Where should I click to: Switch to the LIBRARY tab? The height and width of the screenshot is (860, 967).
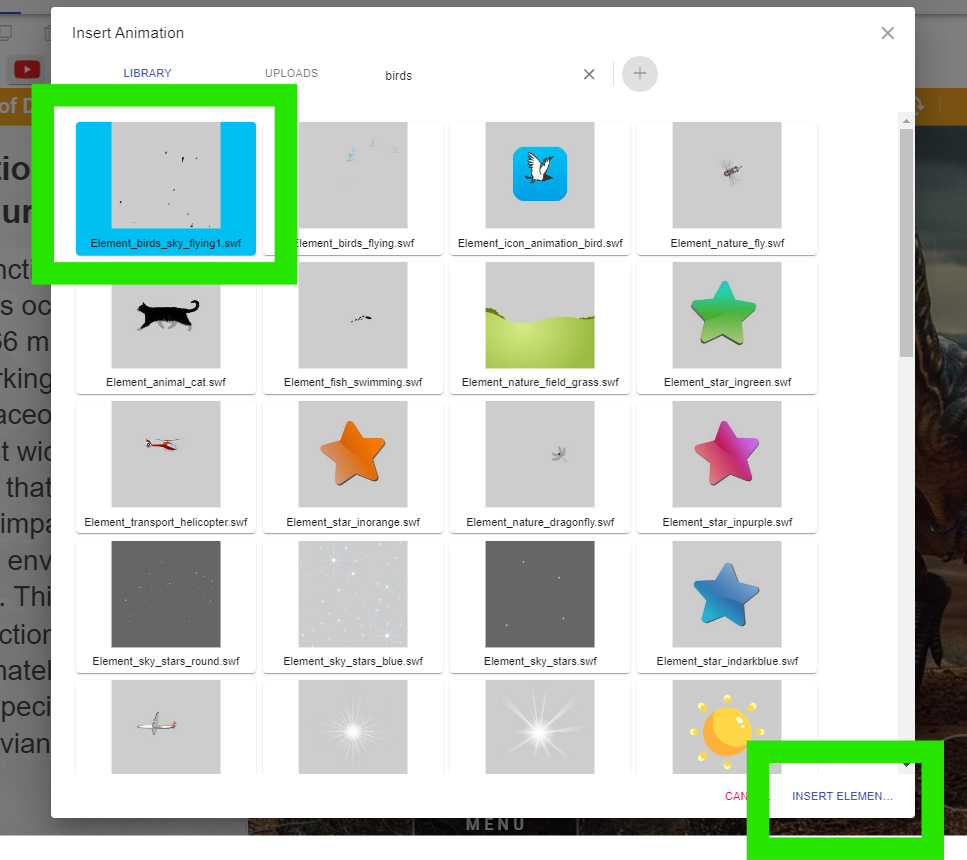147,73
